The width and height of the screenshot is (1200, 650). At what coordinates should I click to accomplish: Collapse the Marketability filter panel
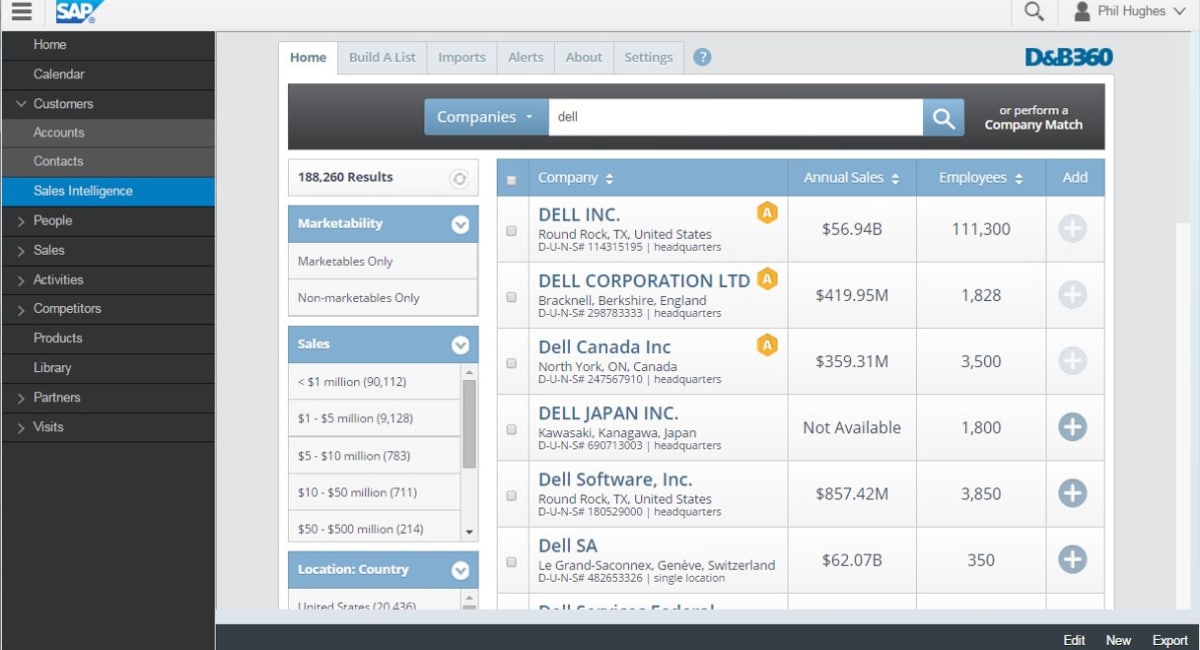pos(460,224)
